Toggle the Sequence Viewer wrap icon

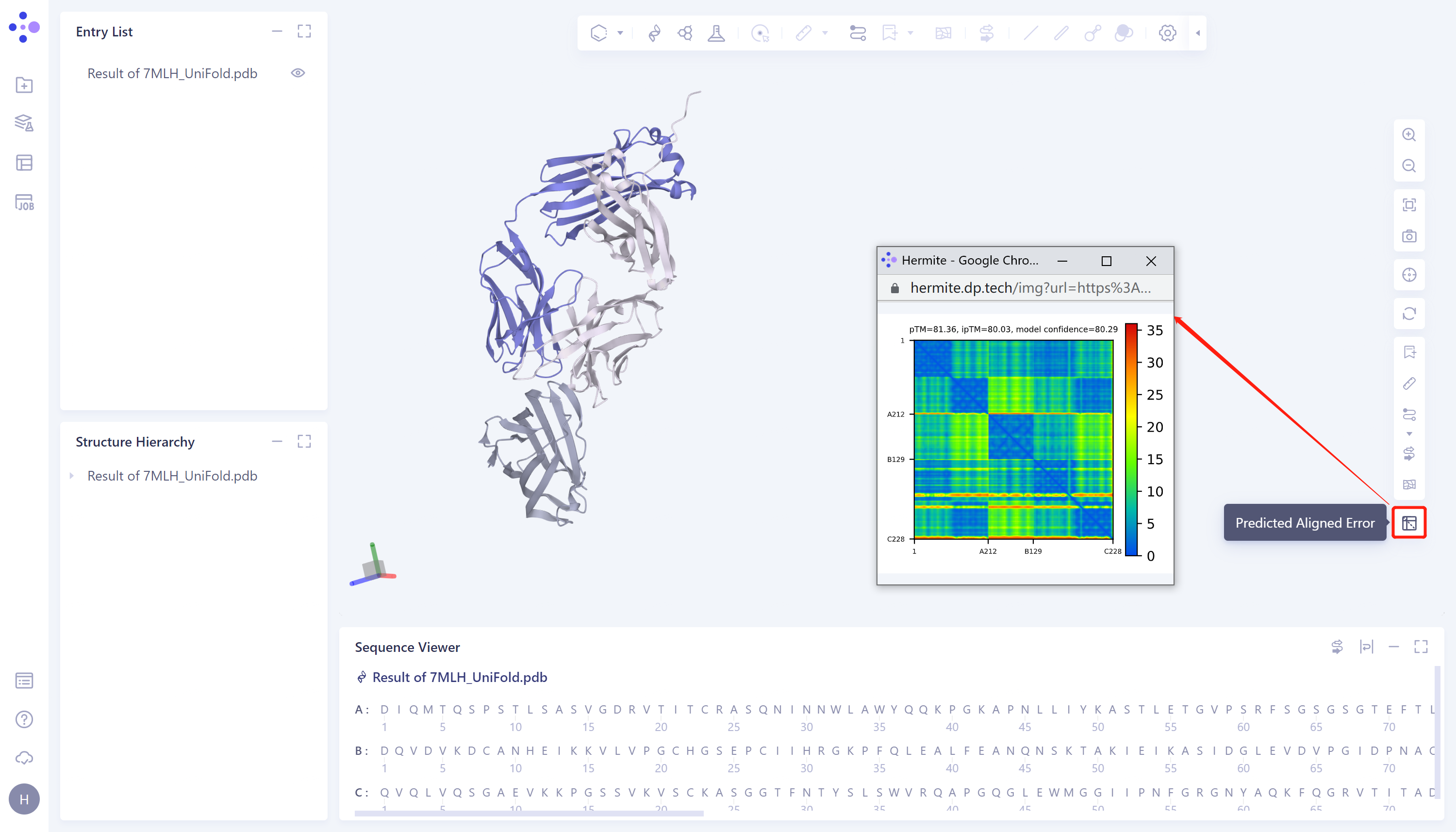1366,647
